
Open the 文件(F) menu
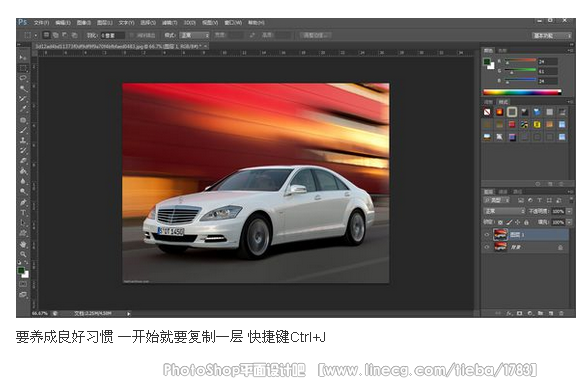(x=42, y=23)
